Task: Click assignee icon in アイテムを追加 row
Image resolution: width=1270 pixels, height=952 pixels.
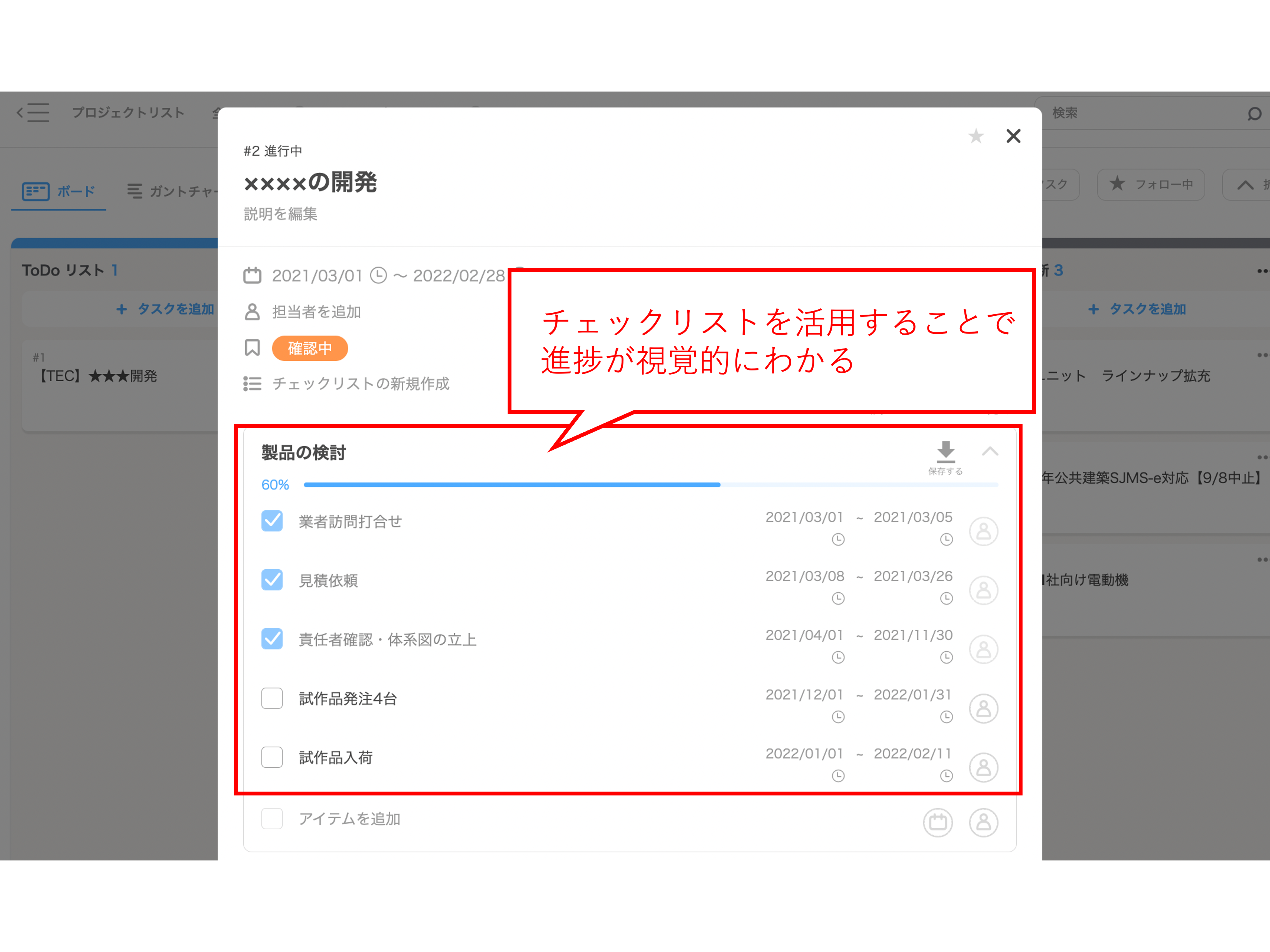Action: pos(984,823)
